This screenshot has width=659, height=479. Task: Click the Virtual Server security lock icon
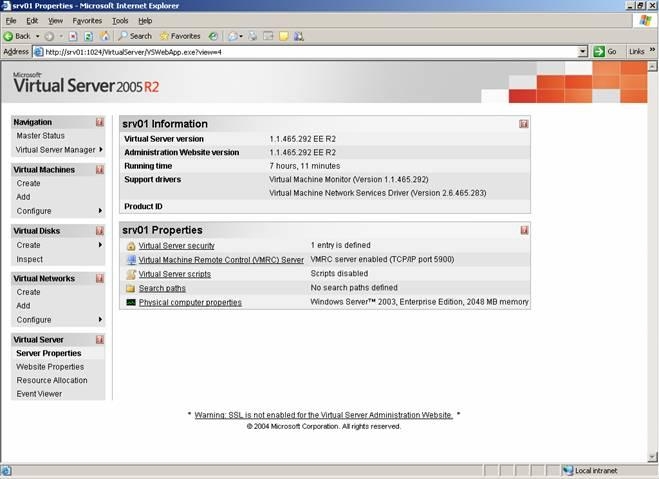[x=130, y=245]
